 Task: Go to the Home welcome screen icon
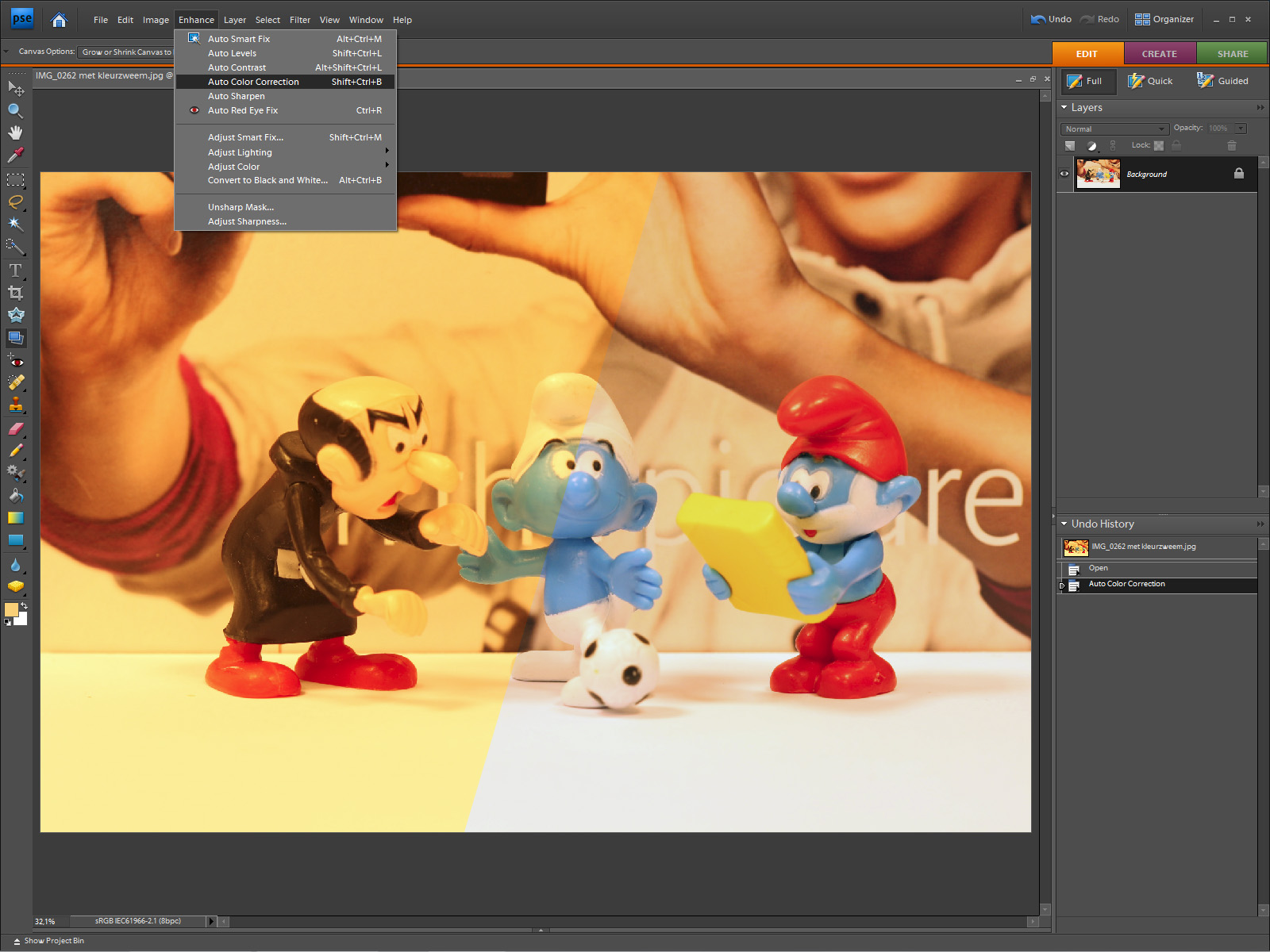(x=59, y=20)
